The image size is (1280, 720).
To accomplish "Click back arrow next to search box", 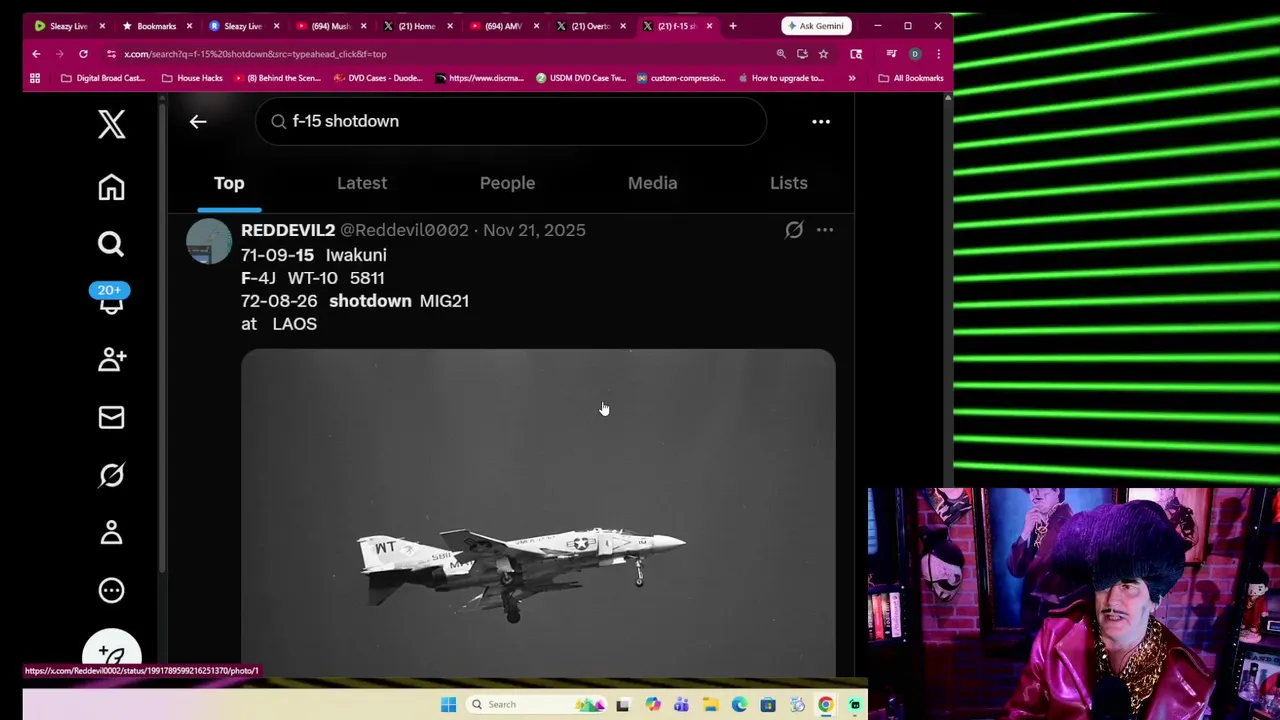I will pos(198,121).
